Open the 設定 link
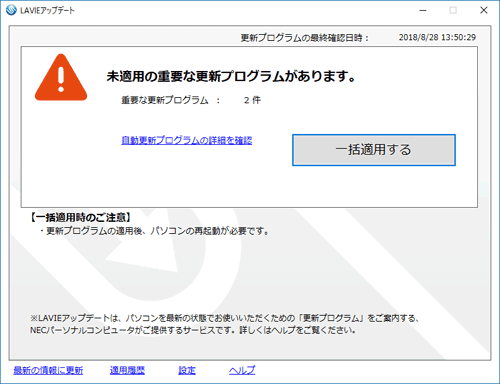This screenshot has width=500, height=384. click(187, 370)
